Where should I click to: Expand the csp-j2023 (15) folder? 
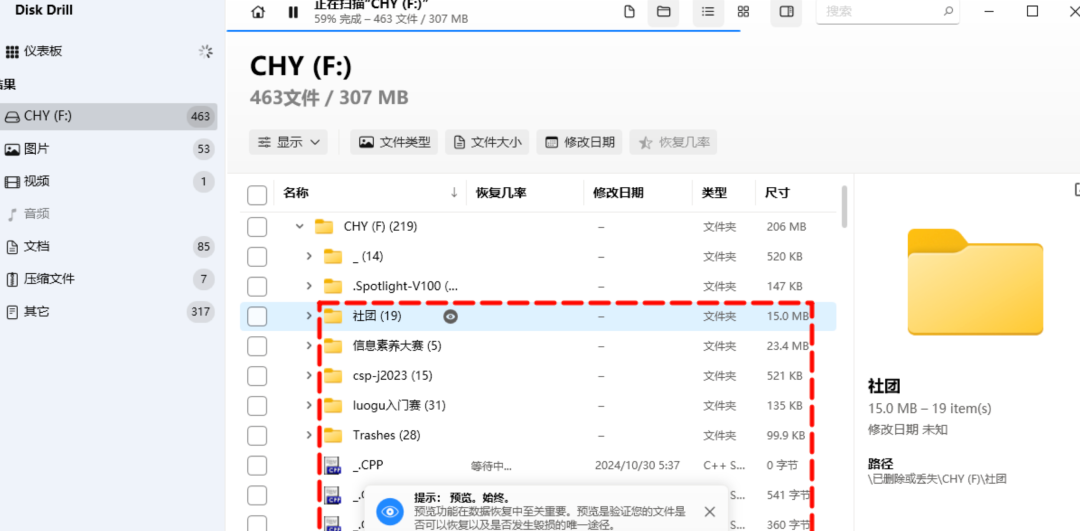[x=309, y=376]
